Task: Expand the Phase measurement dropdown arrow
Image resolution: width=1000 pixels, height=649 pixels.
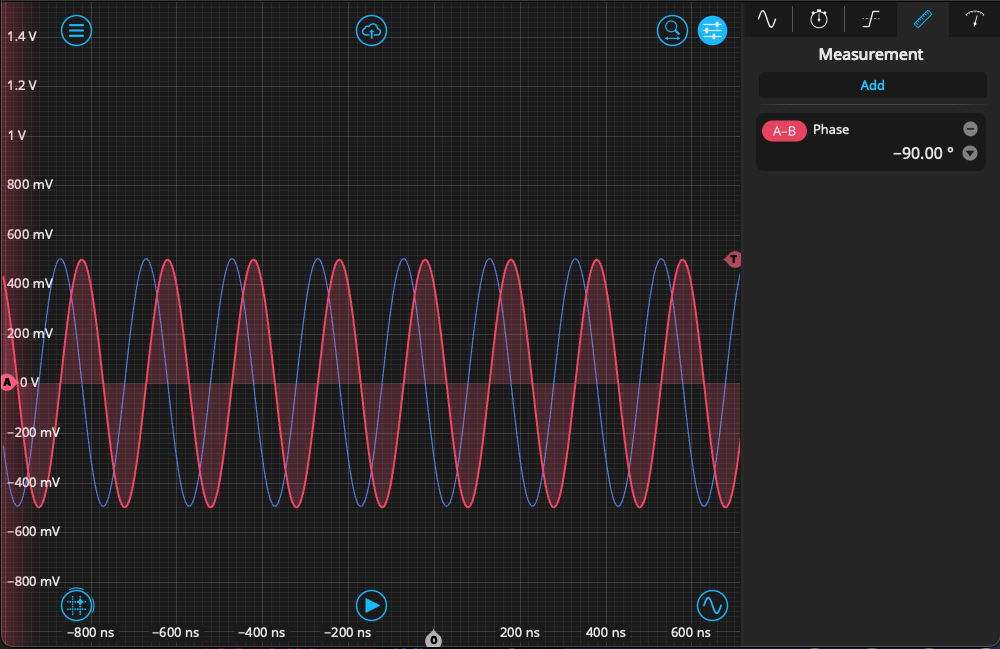Action: 969,154
